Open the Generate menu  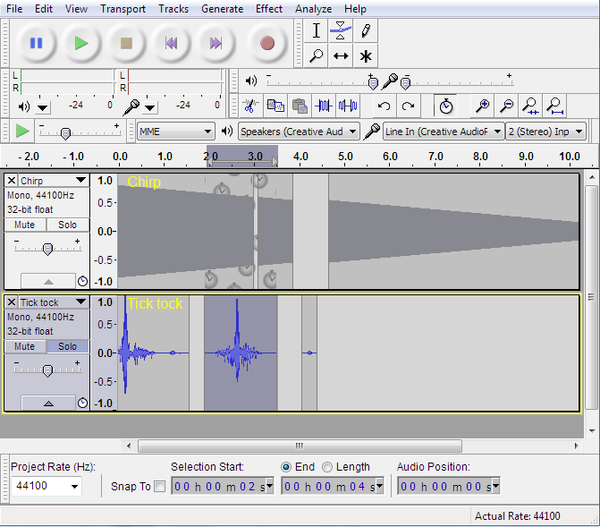(x=222, y=9)
